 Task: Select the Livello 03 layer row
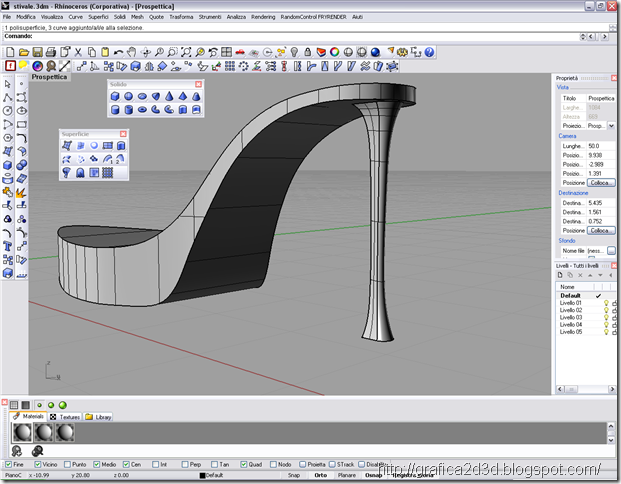[x=585, y=317]
